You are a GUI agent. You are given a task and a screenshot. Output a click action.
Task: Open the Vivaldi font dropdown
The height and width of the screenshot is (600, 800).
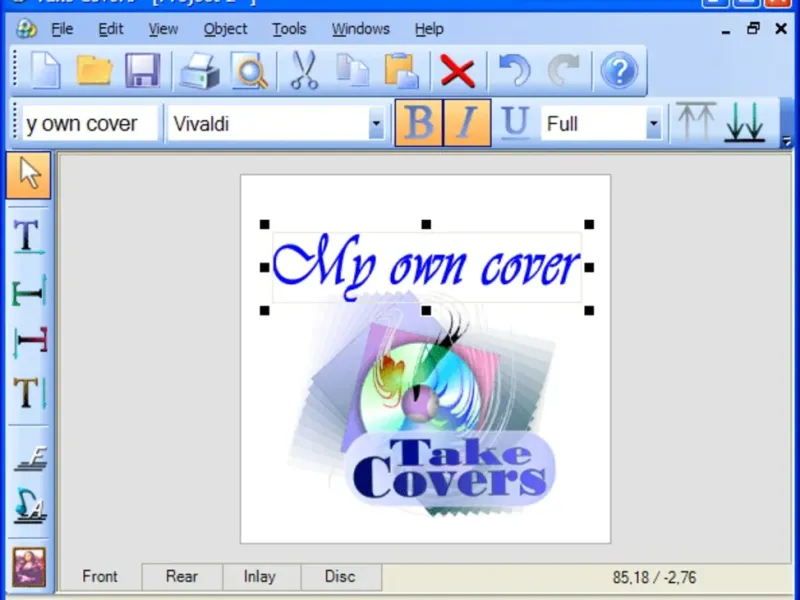(376, 123)
